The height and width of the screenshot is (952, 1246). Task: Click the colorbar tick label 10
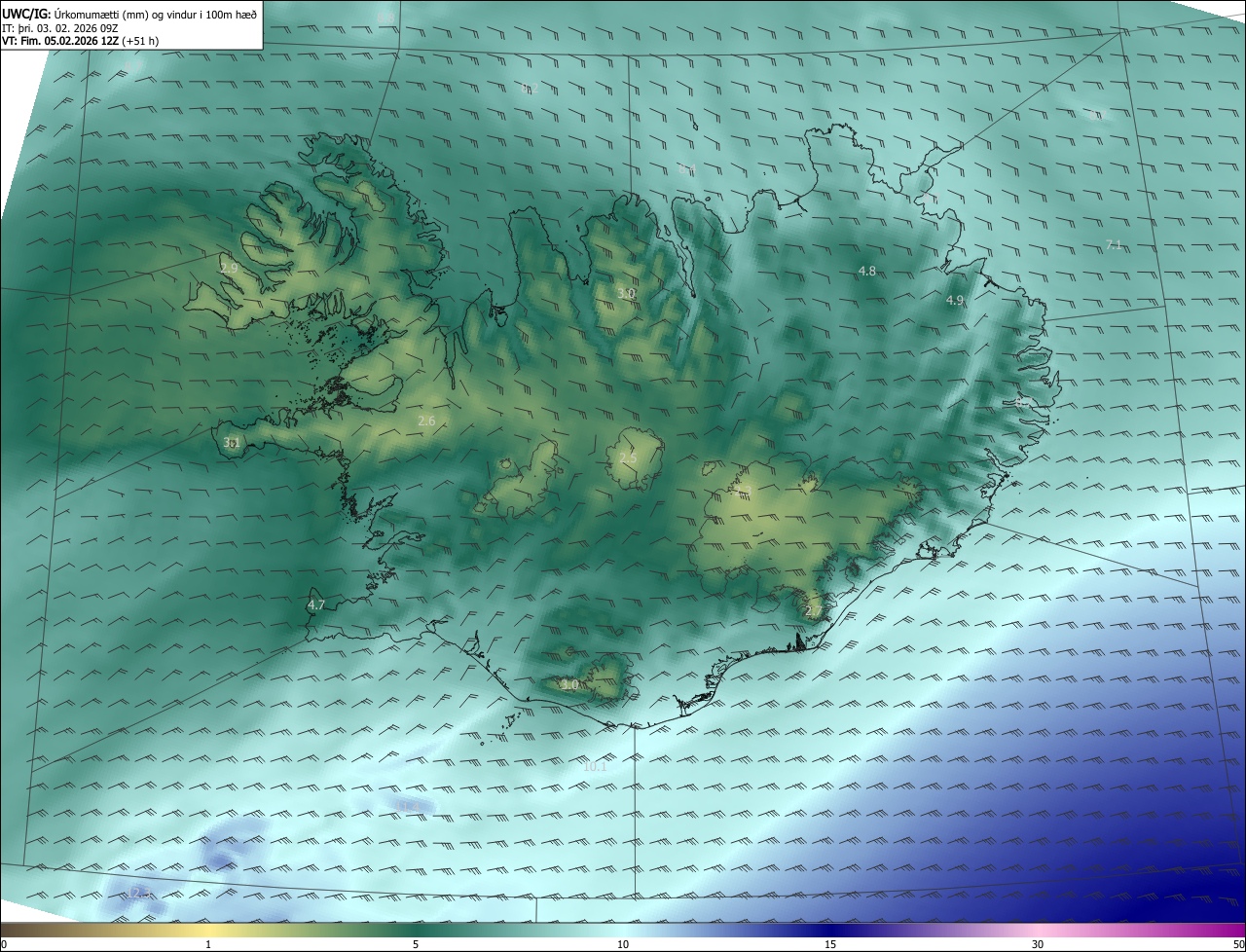623,945
